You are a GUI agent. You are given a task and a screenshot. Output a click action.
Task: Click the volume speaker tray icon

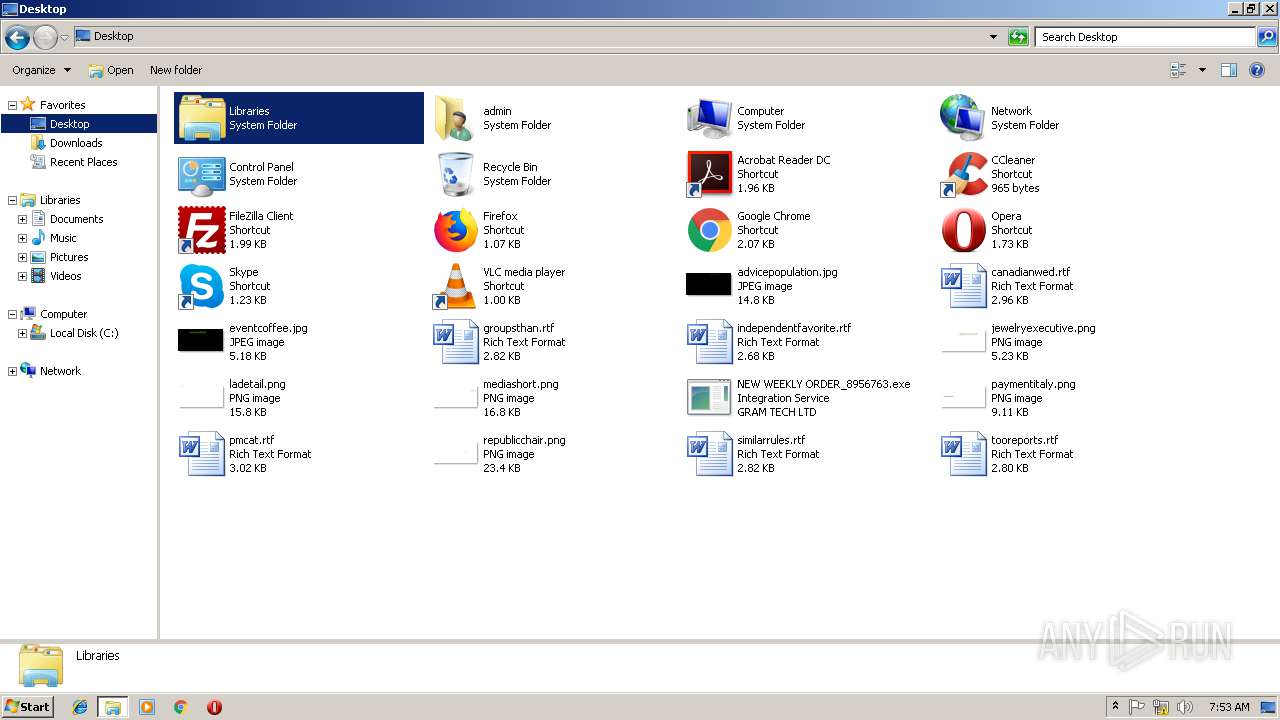(1185, 707)
